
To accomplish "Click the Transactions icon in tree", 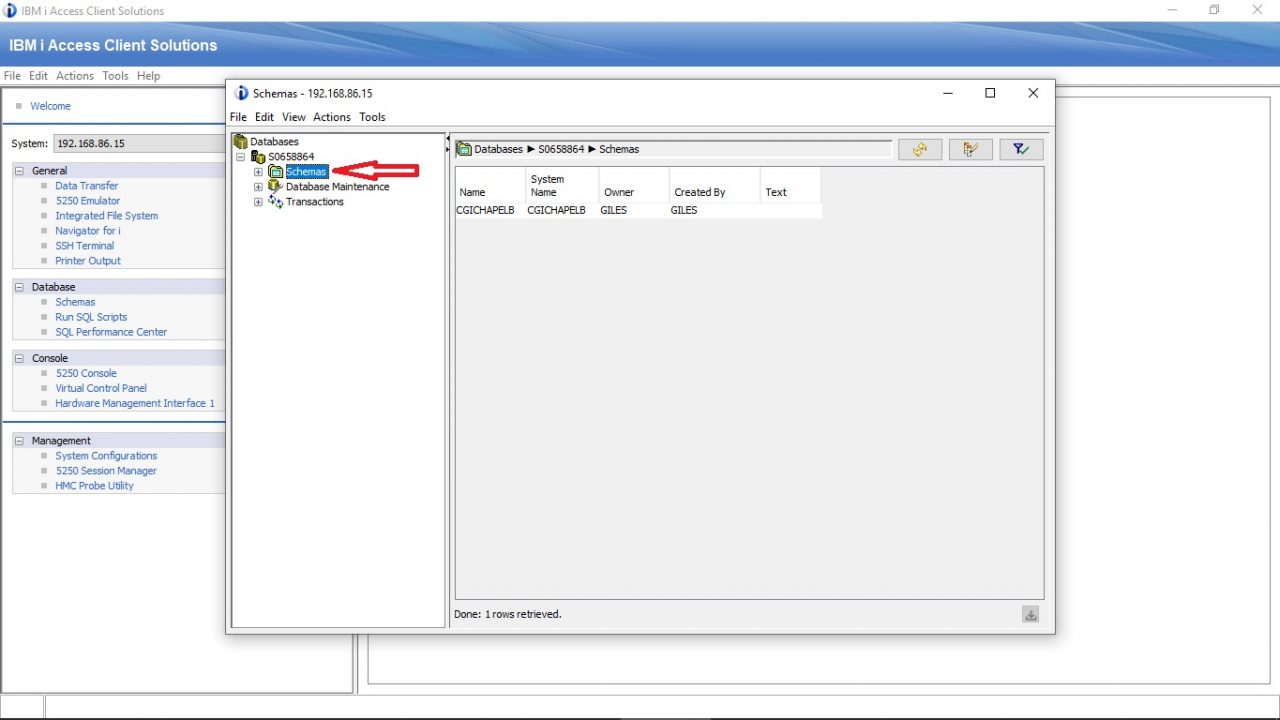I will click(275, 202).
